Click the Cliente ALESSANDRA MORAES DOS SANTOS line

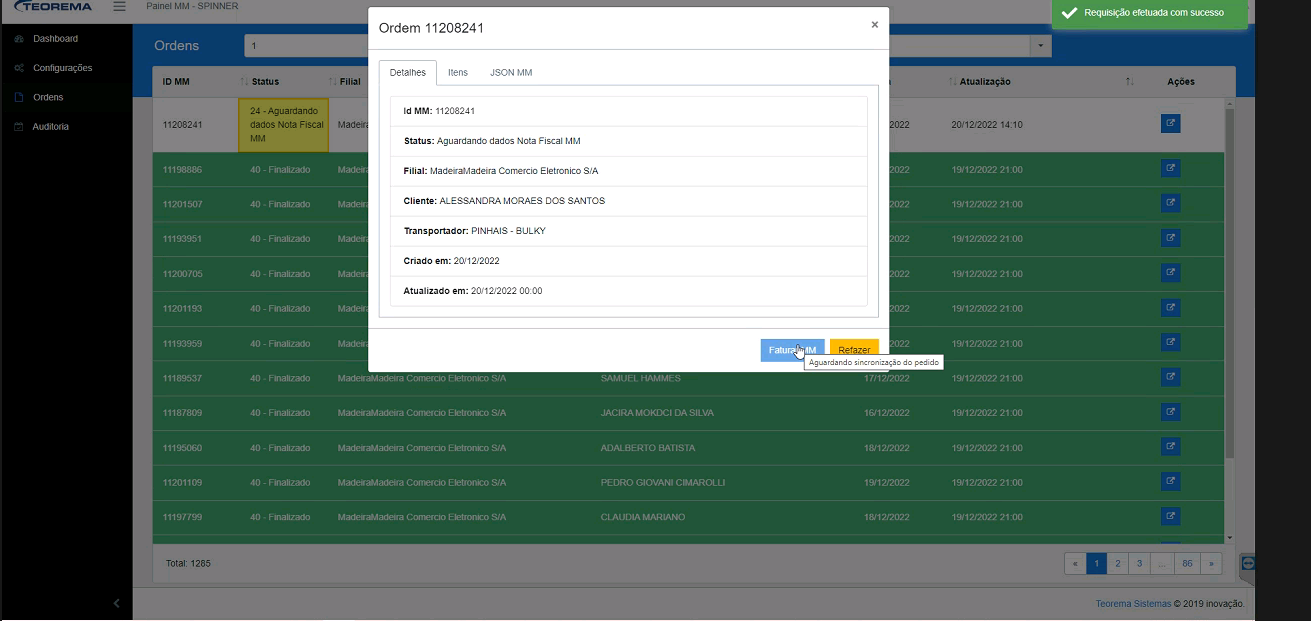coord(629,201)
